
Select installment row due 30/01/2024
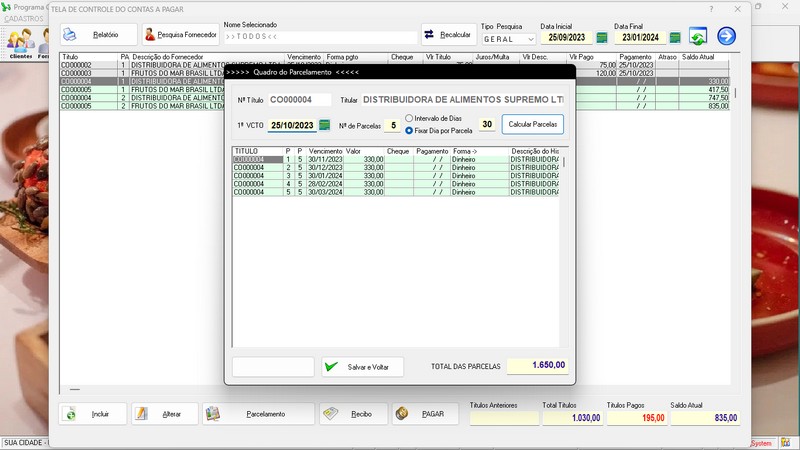(325, 176)
